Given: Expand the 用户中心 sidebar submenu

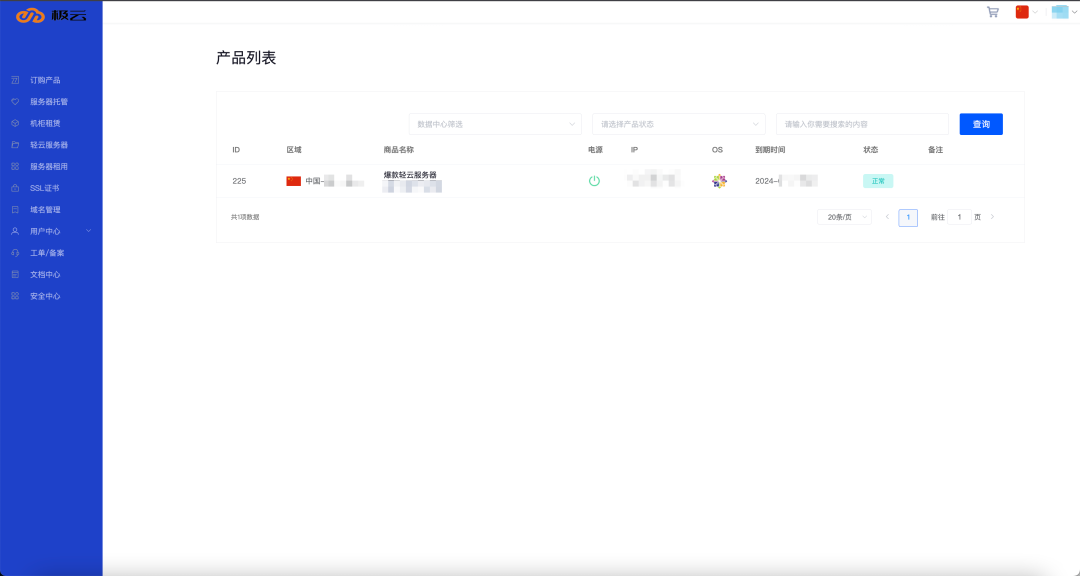Looking at the screenshot, I should tap(50, 231).
